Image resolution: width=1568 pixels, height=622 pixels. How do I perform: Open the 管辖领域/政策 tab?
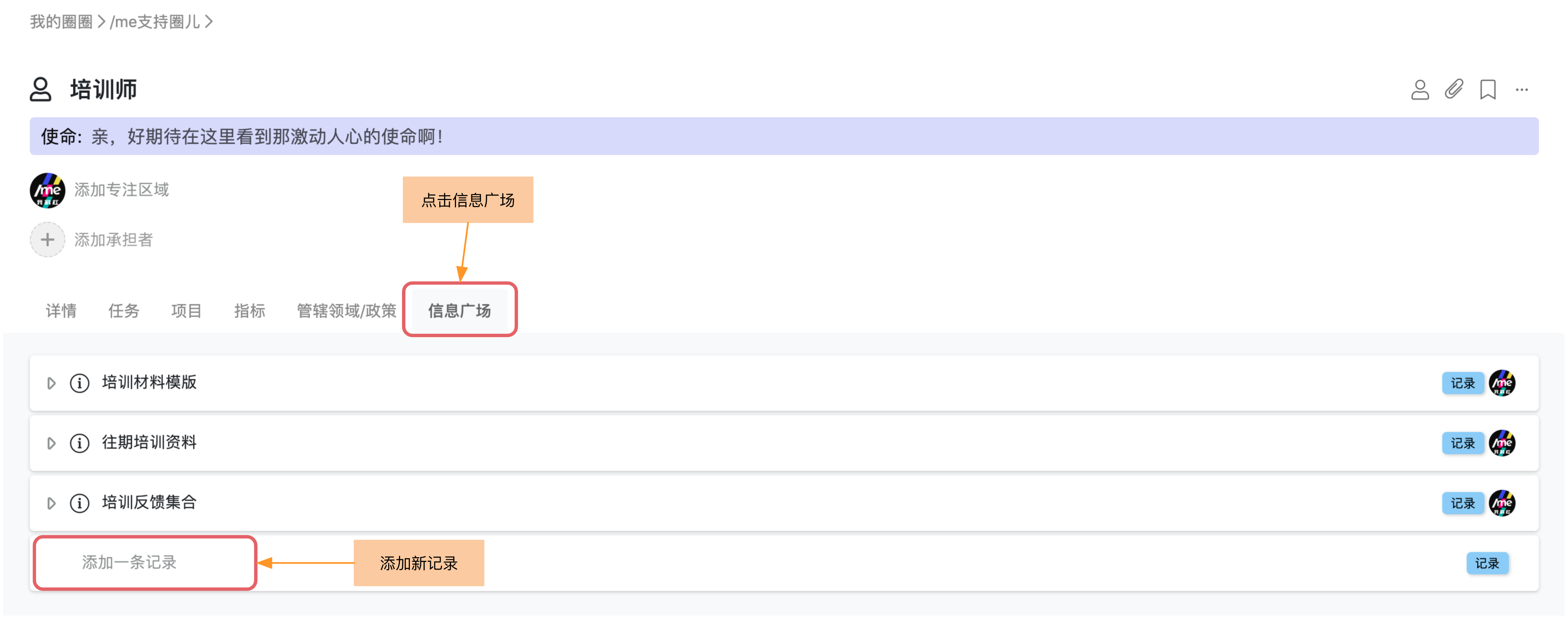(x=346, y=311)
